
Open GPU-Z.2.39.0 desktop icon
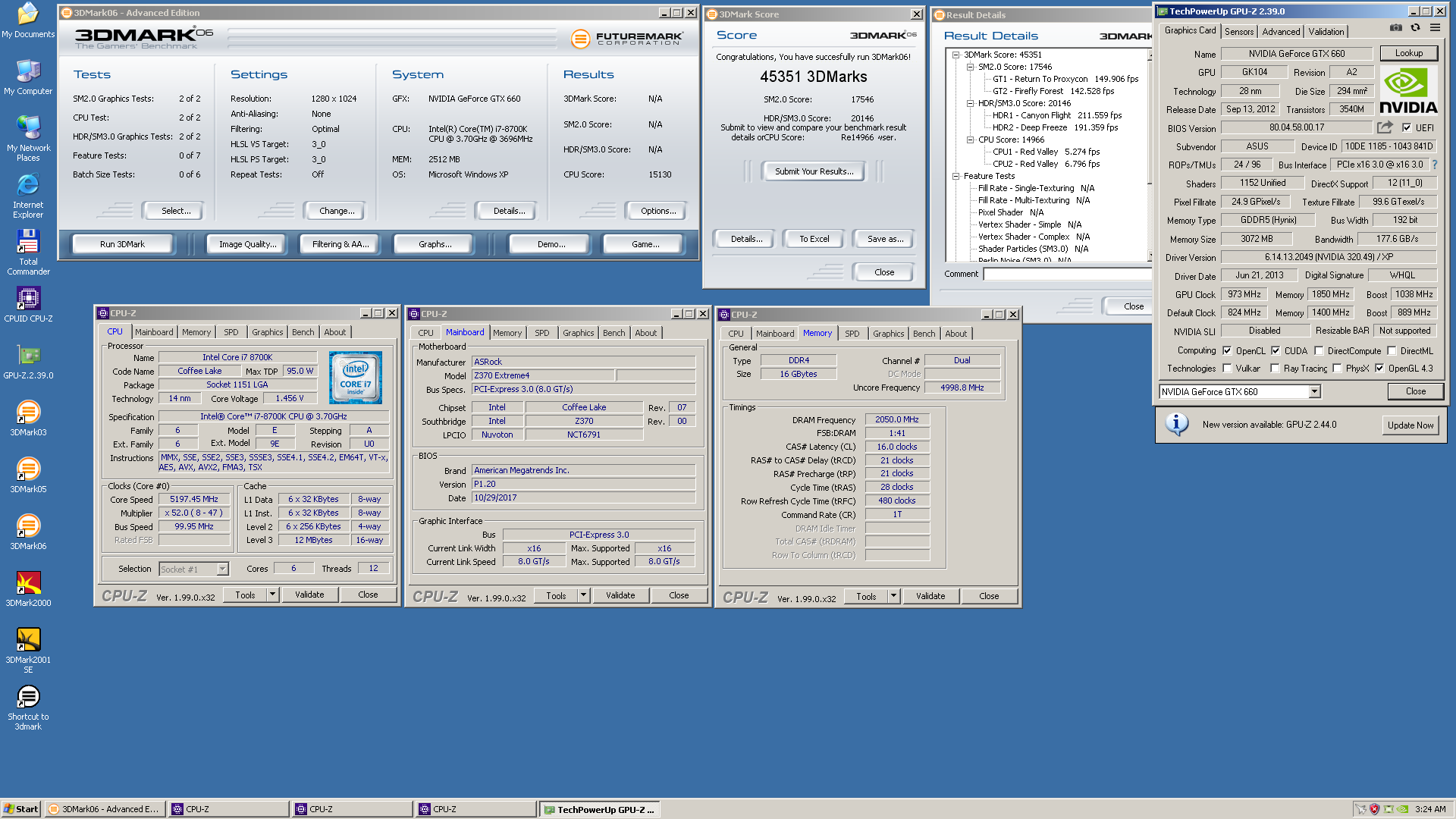pyautogui.click(x=28, y=362)
